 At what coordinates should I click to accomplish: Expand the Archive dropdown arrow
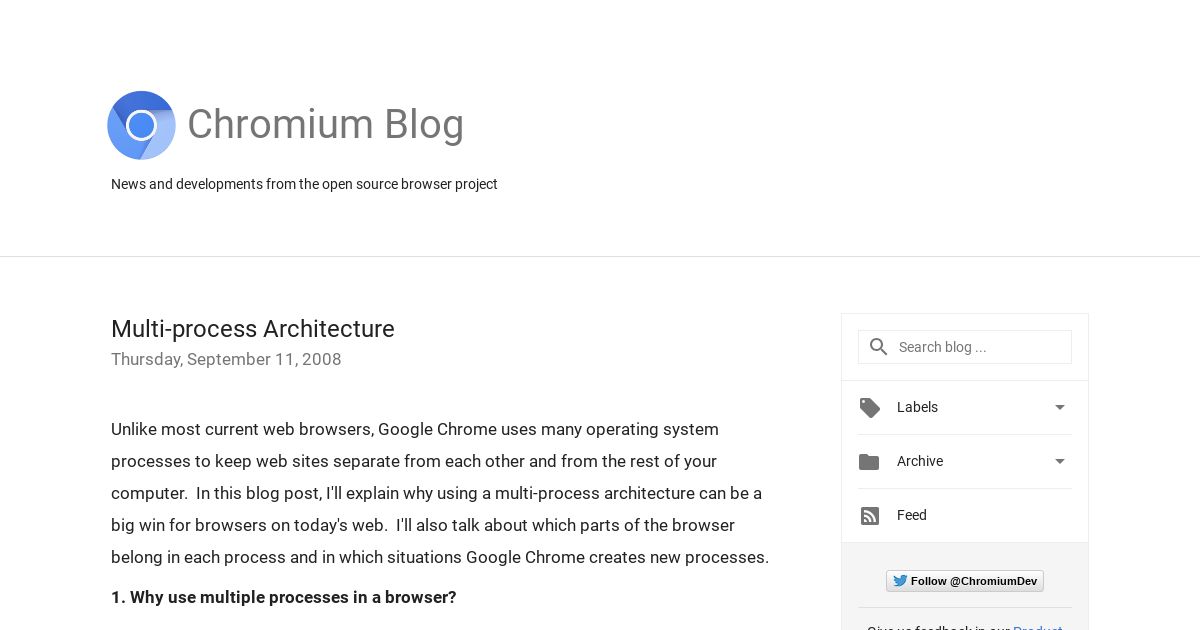point(1060,461)
